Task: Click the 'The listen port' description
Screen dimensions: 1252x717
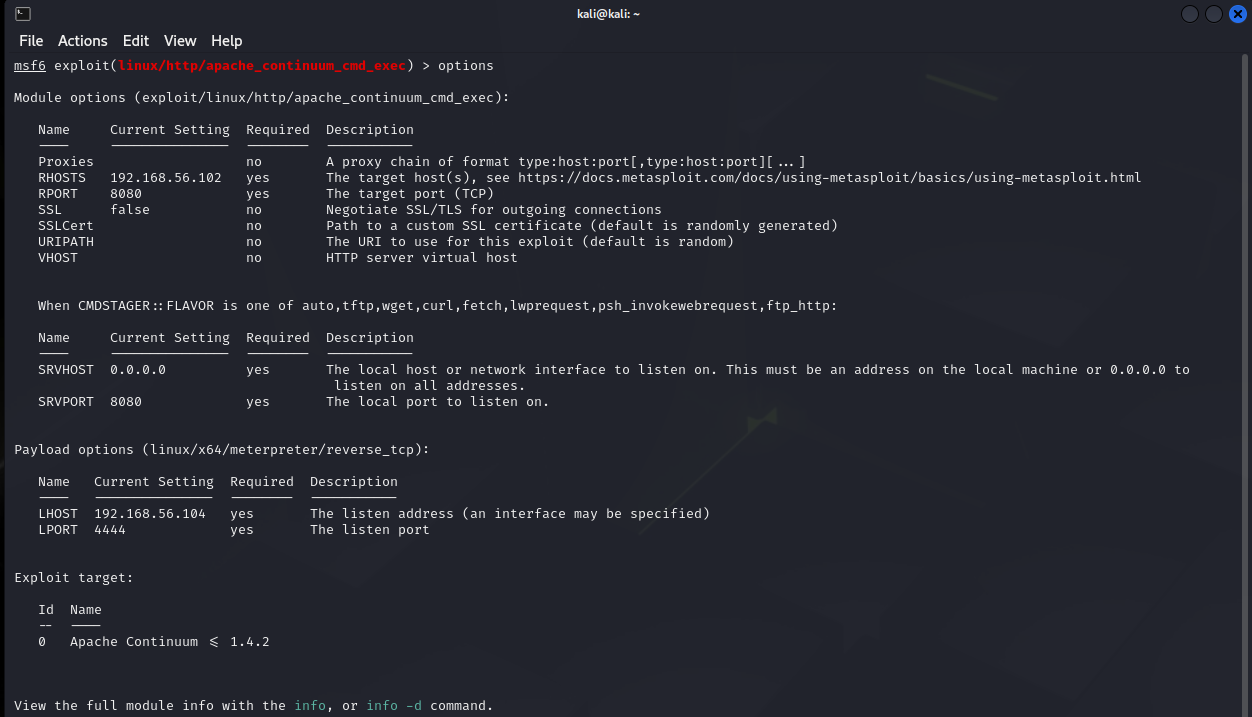Action: click(x=370, y=530)
